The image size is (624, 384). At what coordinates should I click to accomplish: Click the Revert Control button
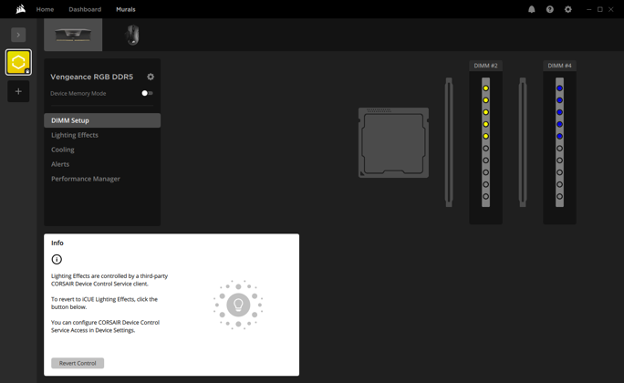[78, 363]
